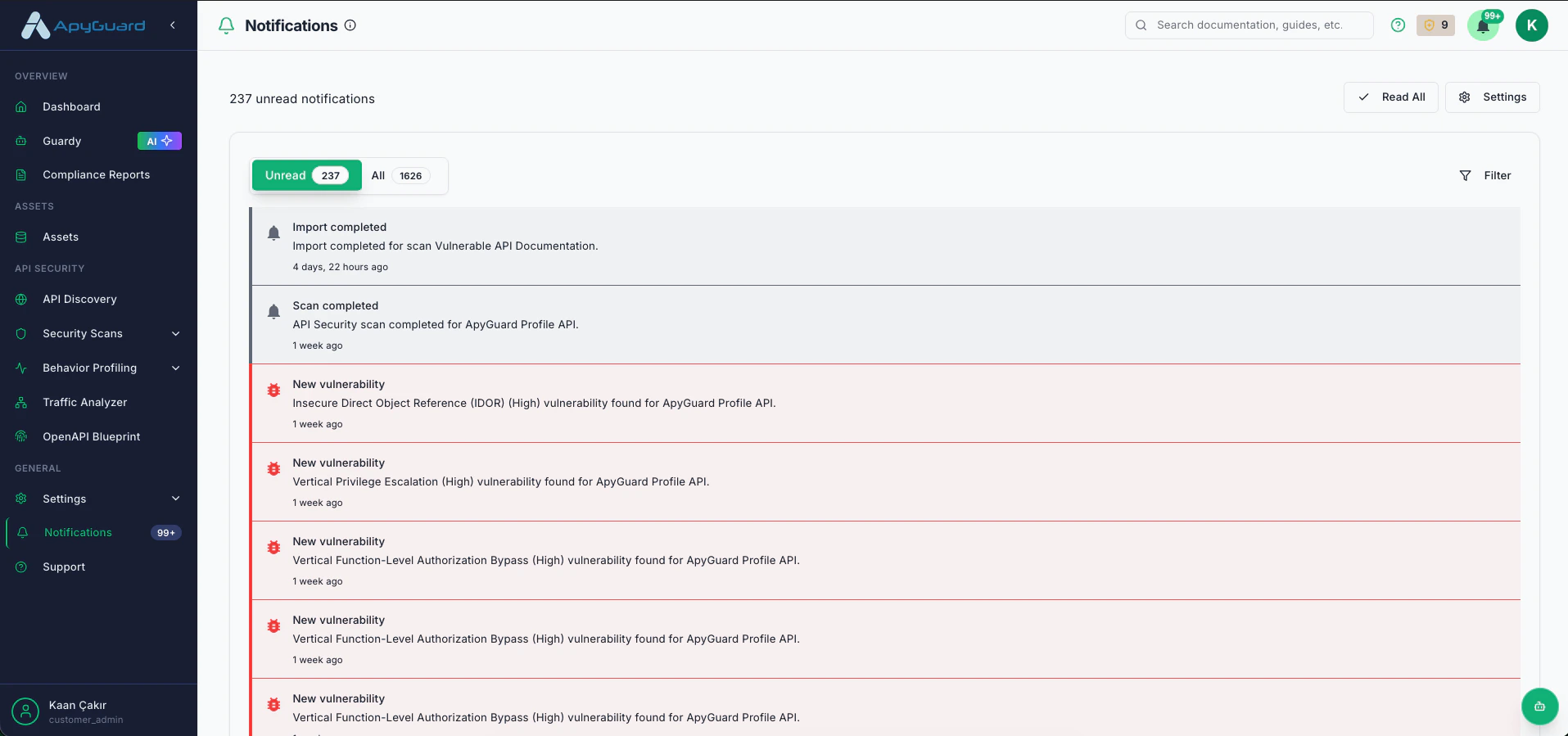Screen dimensions: 1568x736
Task: Click the Security Scans shield icon
Action: pyautogui.click(x=21, y=333)
